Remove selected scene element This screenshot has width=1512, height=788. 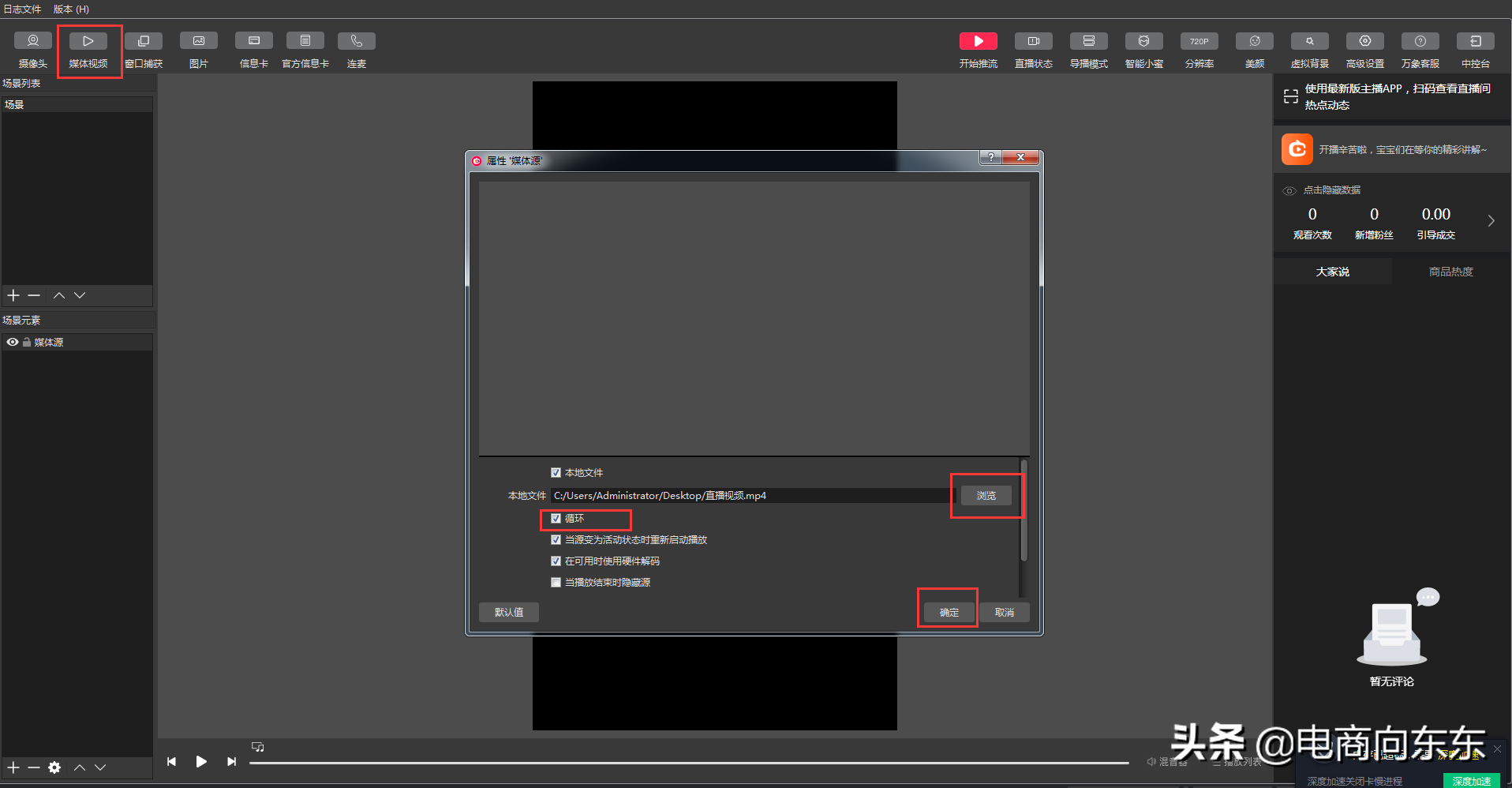pyautogui.click(x=34, y=767)
